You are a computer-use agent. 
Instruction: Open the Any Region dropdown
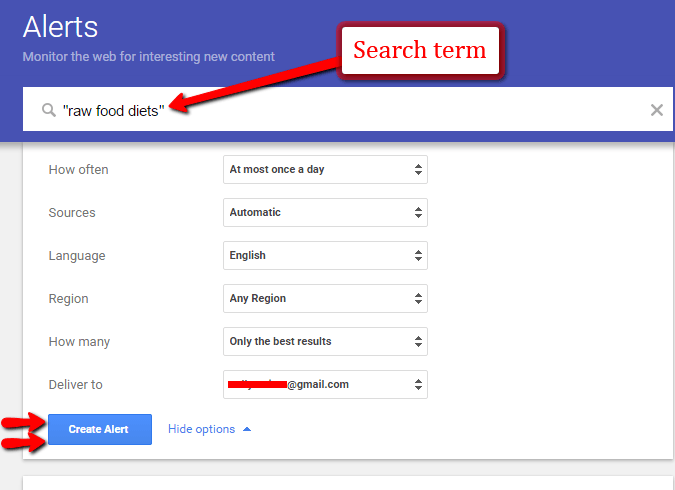tap(325, 298)
